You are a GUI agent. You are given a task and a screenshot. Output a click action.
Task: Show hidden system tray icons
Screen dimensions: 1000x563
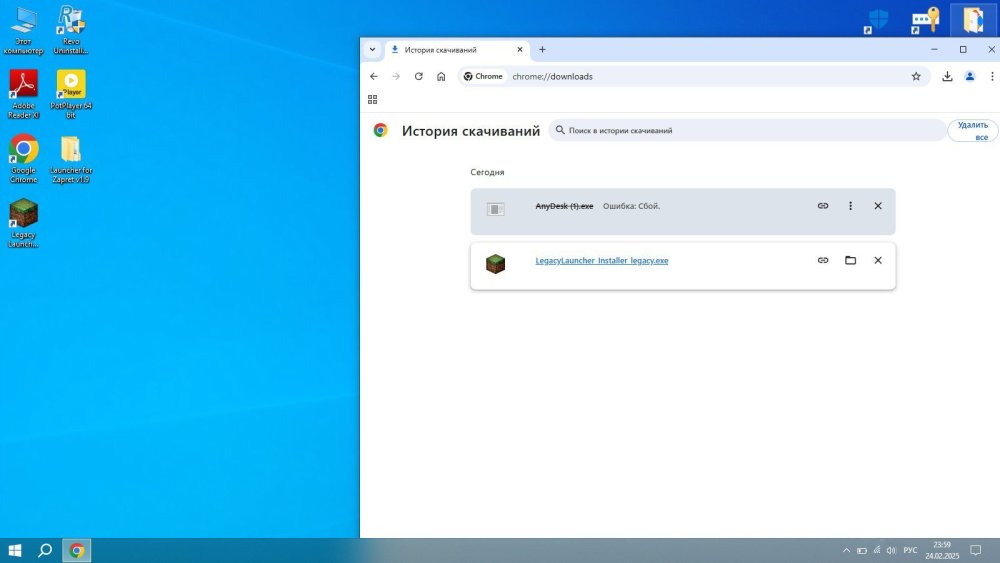[846, 550]
